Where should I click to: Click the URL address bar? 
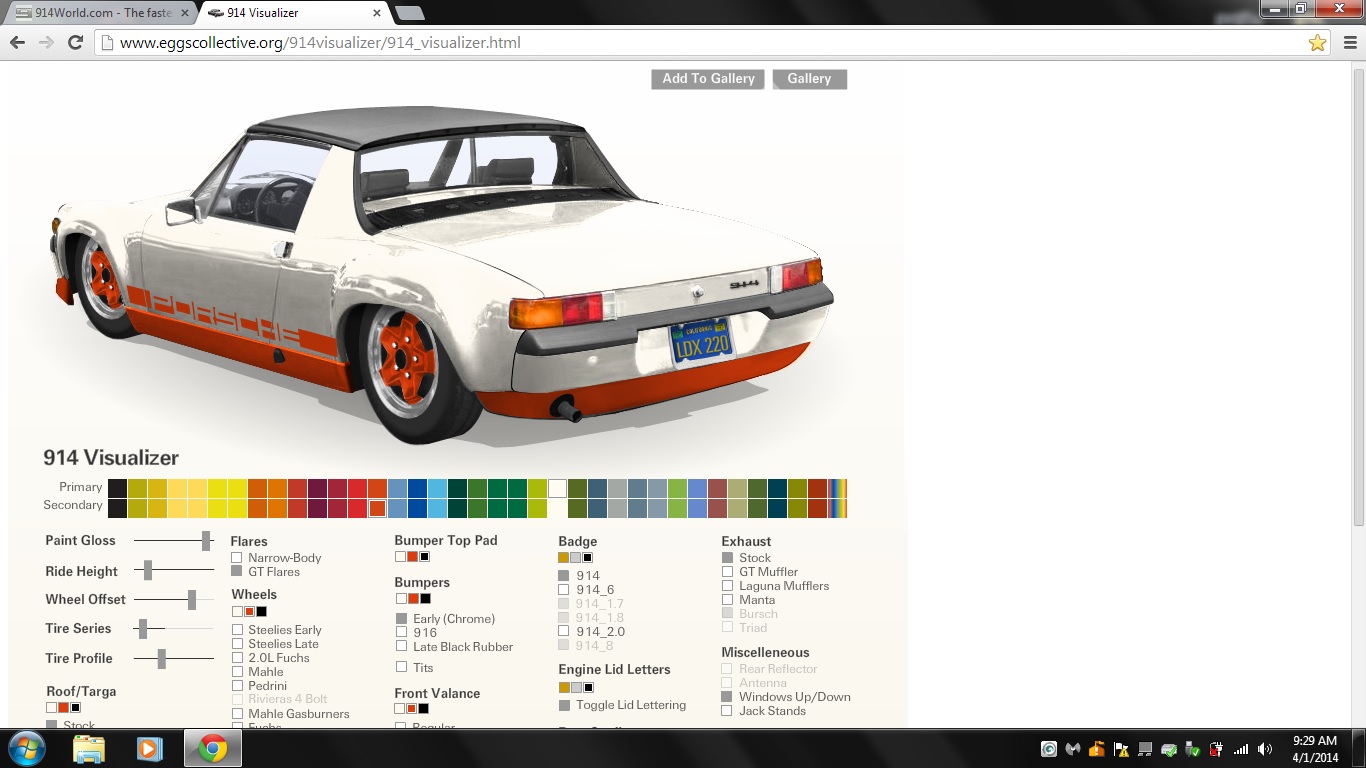700,43
